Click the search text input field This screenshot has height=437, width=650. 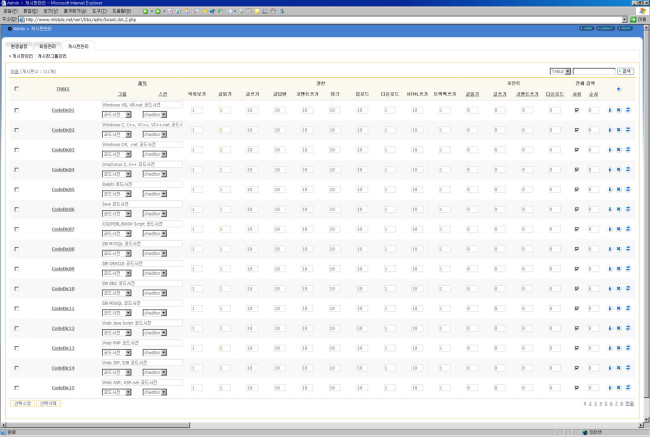(x=593, y=72)
